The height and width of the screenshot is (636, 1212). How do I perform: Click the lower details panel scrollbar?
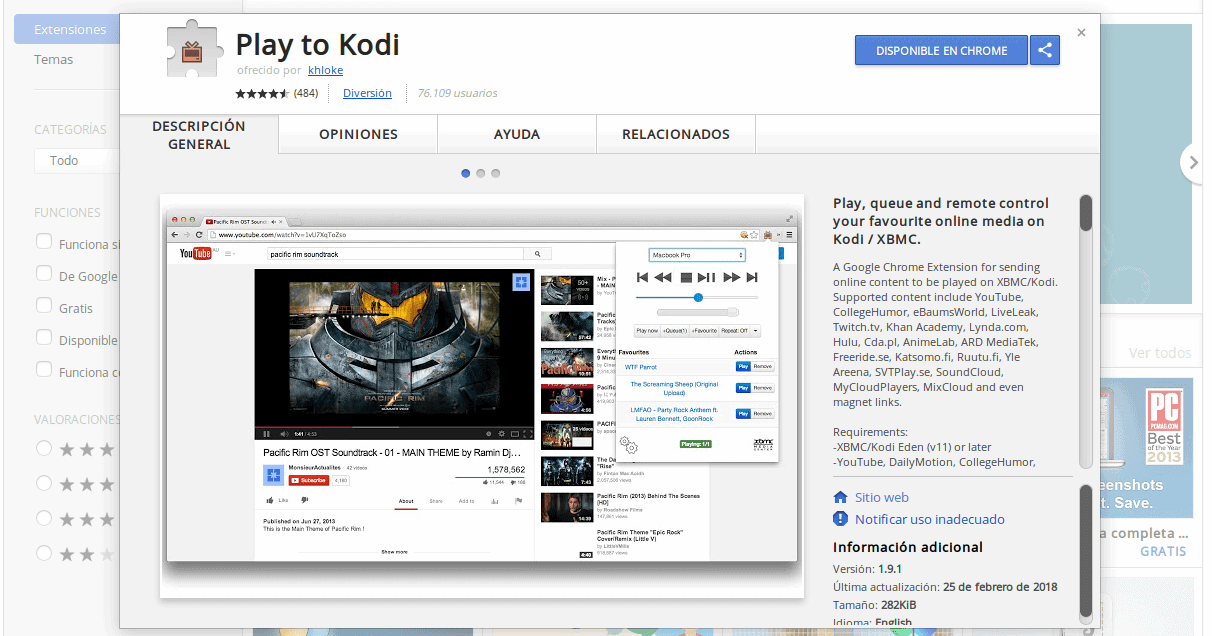[x=1086, y=552]
